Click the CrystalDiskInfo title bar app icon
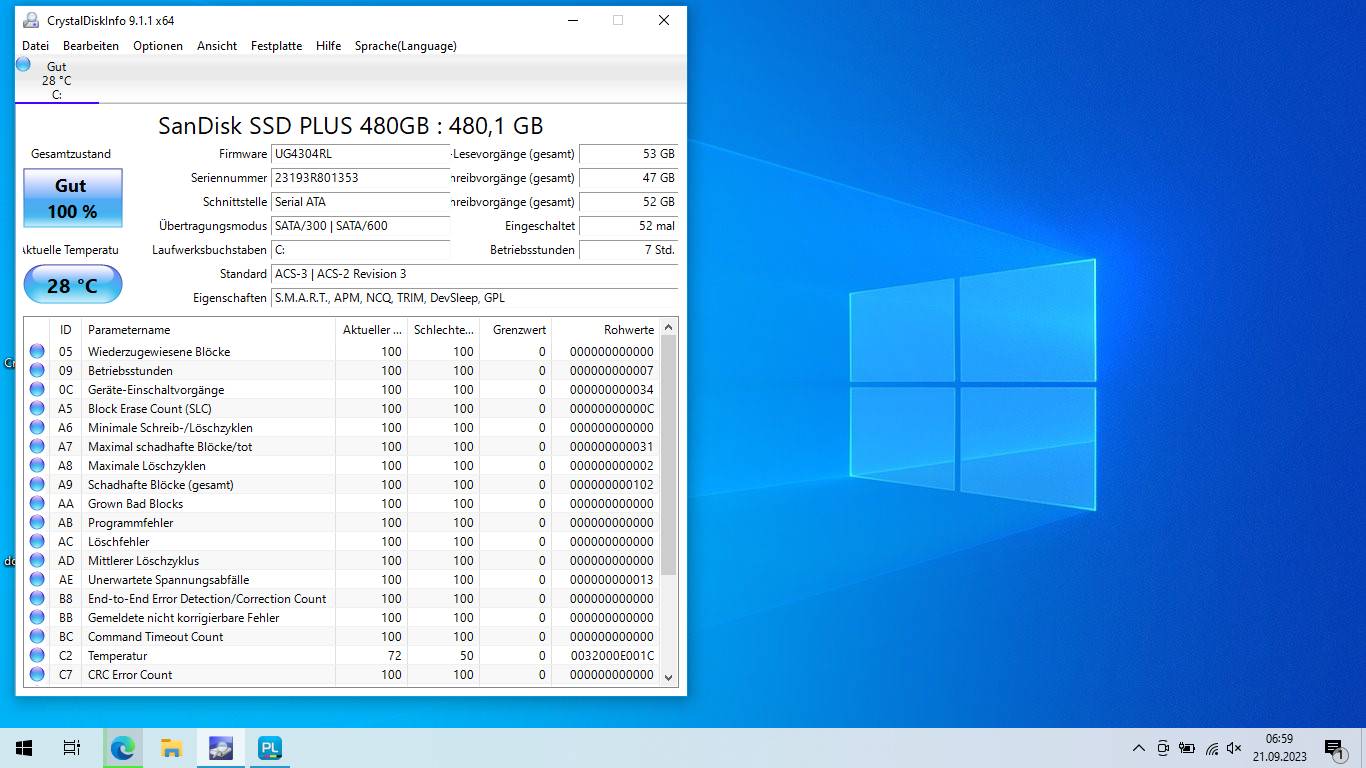Image resolution: width=1366 pixels, height=768 pixels. [x=31, y=20]
